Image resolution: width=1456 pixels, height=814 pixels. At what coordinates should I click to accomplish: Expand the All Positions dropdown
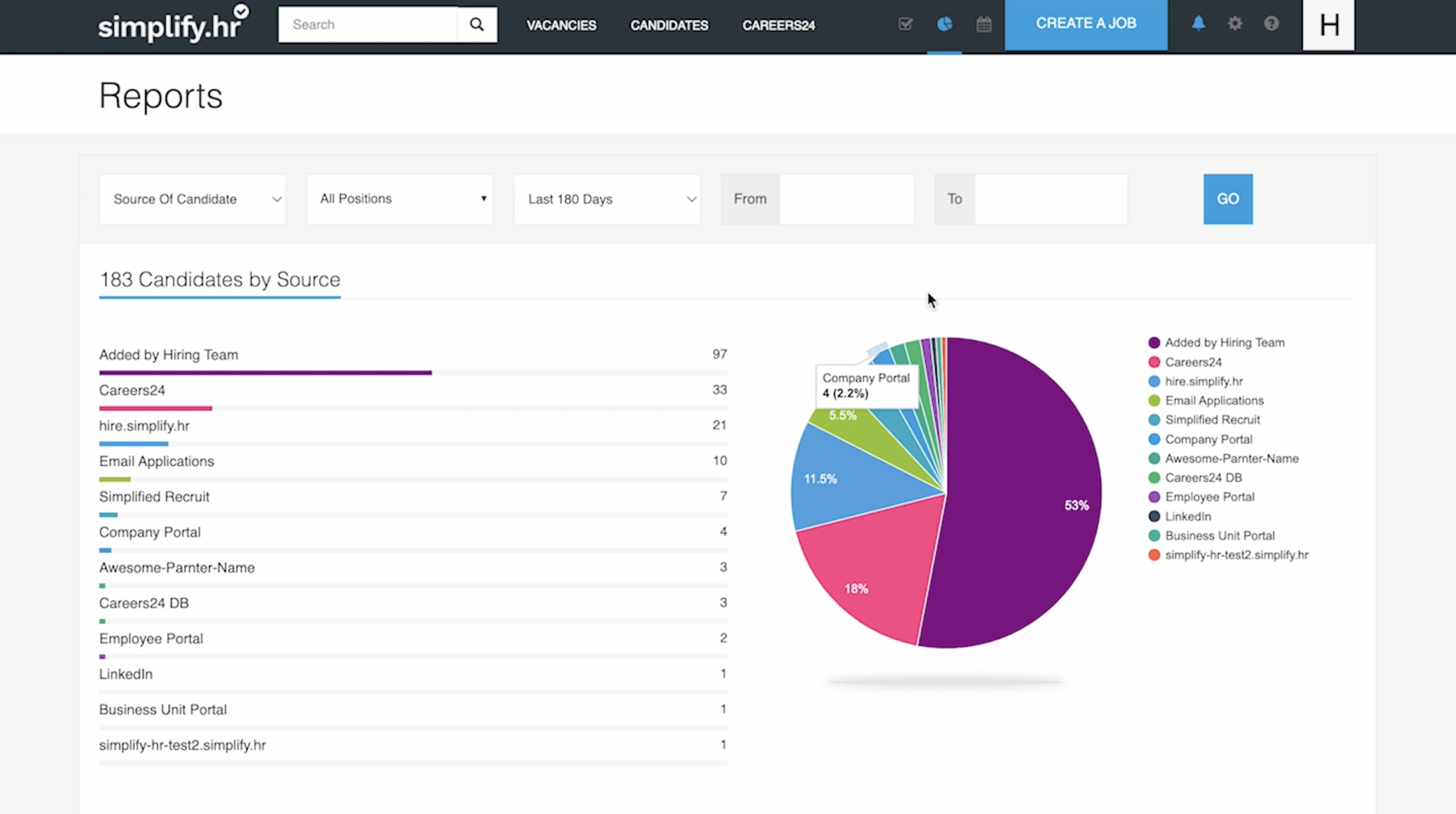click(x=399, y=199)
